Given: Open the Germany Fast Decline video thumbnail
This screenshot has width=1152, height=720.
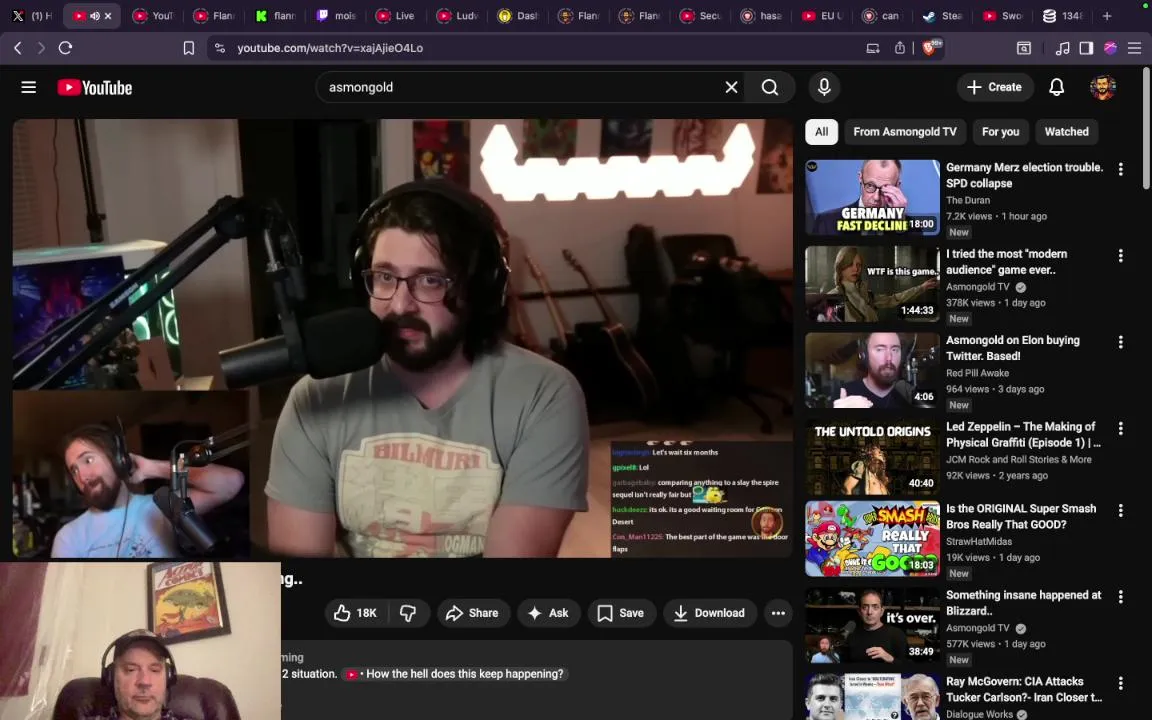Looking at the screenshot, I should (x=872, y=198).
